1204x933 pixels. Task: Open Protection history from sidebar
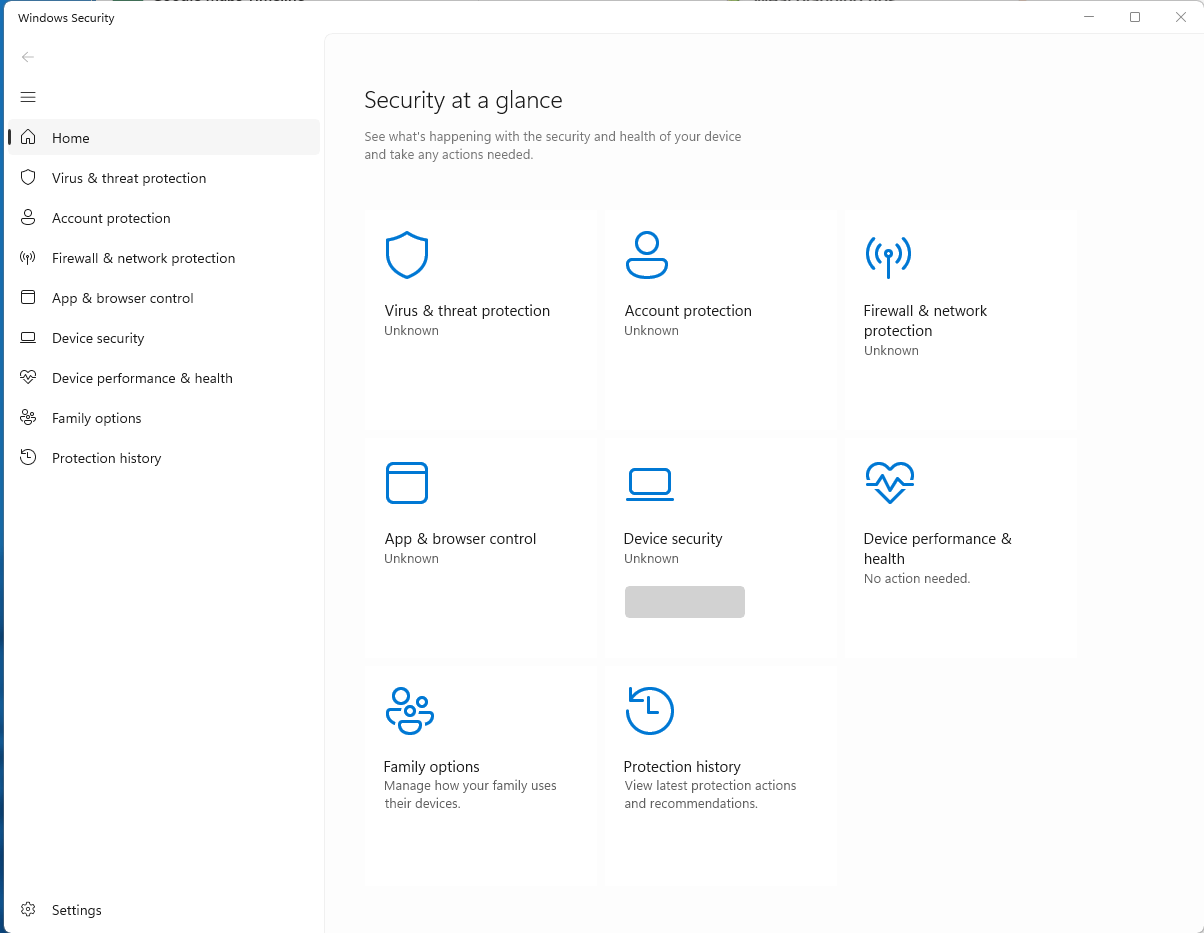pos(164,457)
